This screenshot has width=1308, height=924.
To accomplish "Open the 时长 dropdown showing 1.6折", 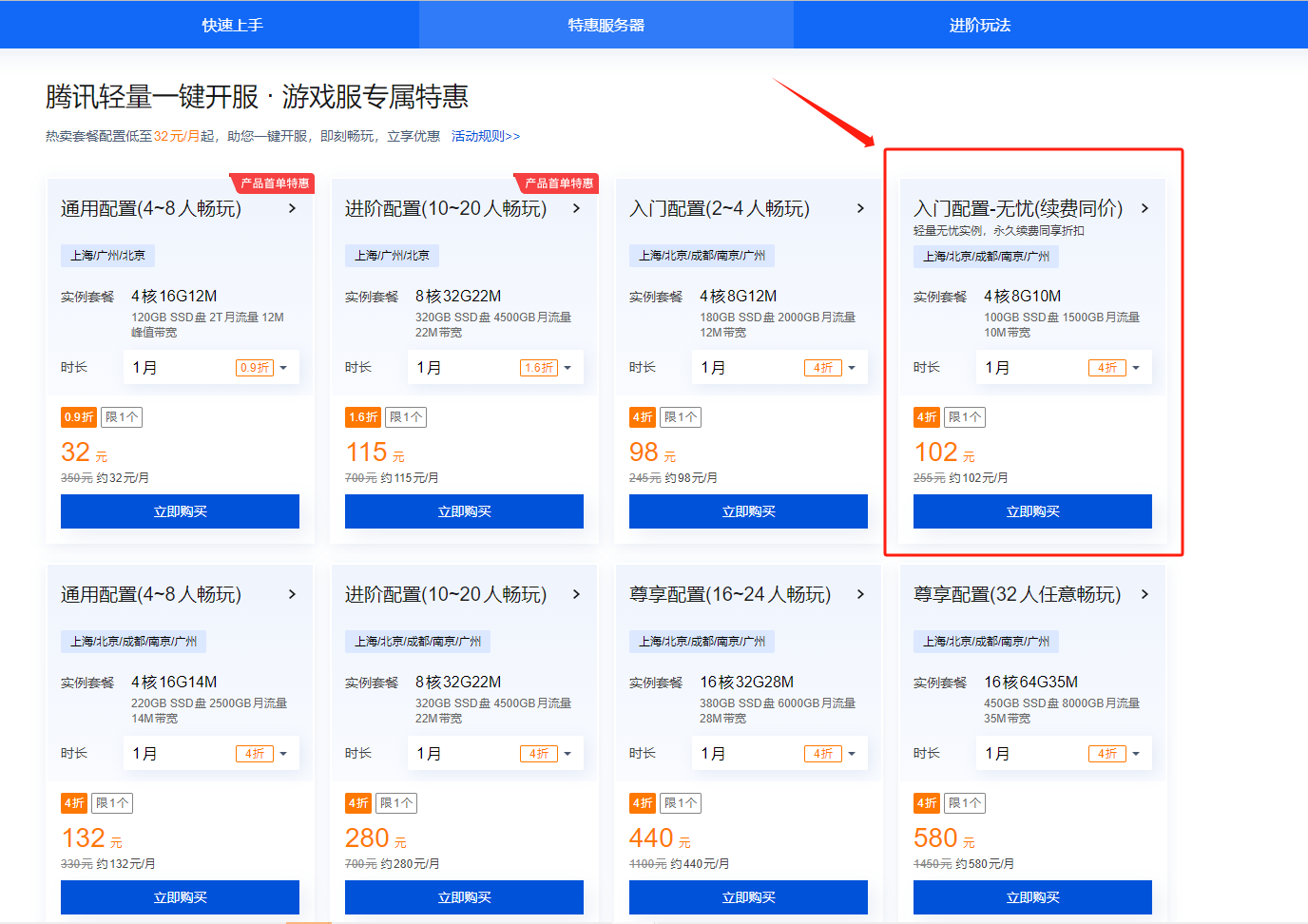I will point(495,368).
